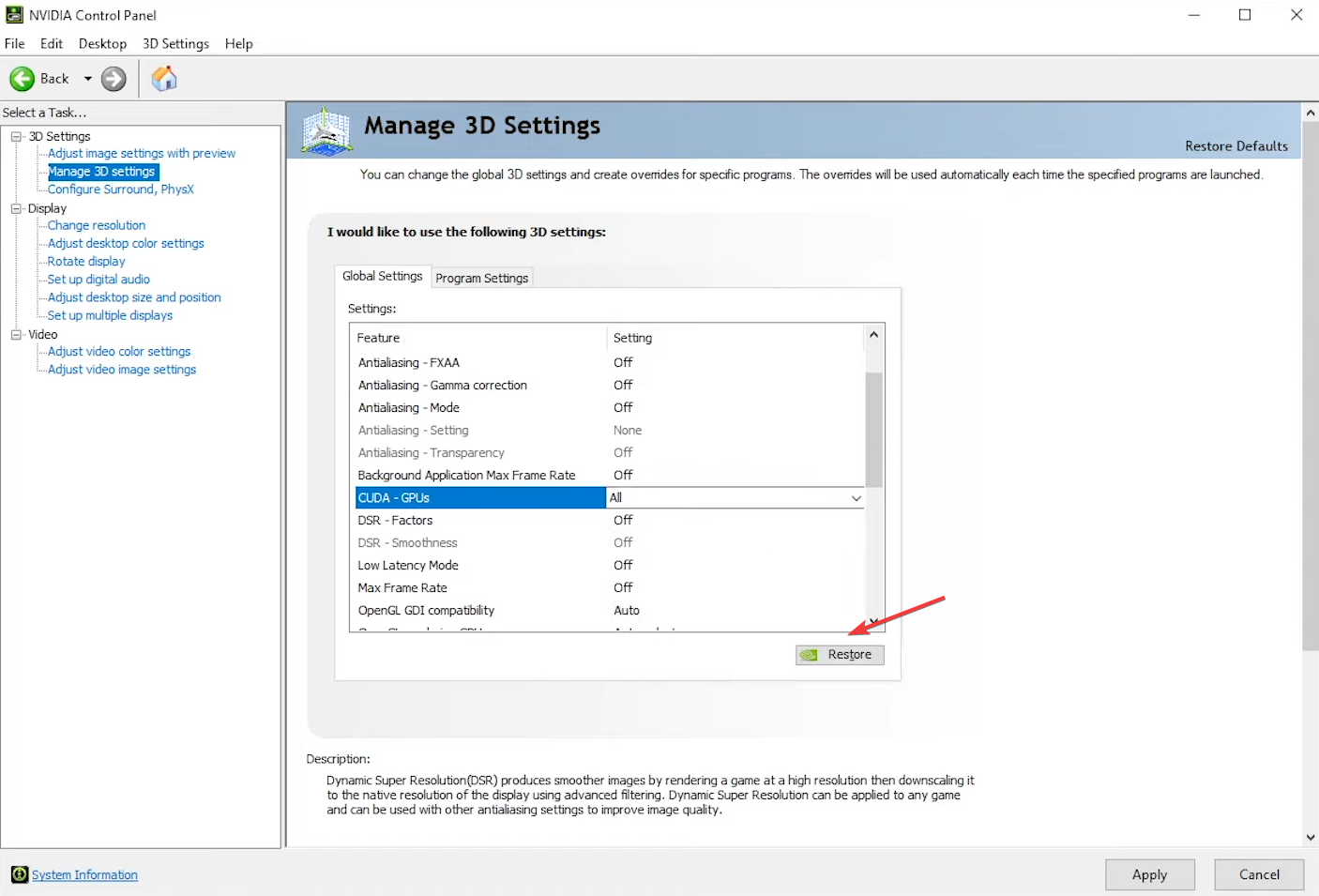Select Rotate display task
The width and height of the screenshot is (1319, 896).
(86, 261)
